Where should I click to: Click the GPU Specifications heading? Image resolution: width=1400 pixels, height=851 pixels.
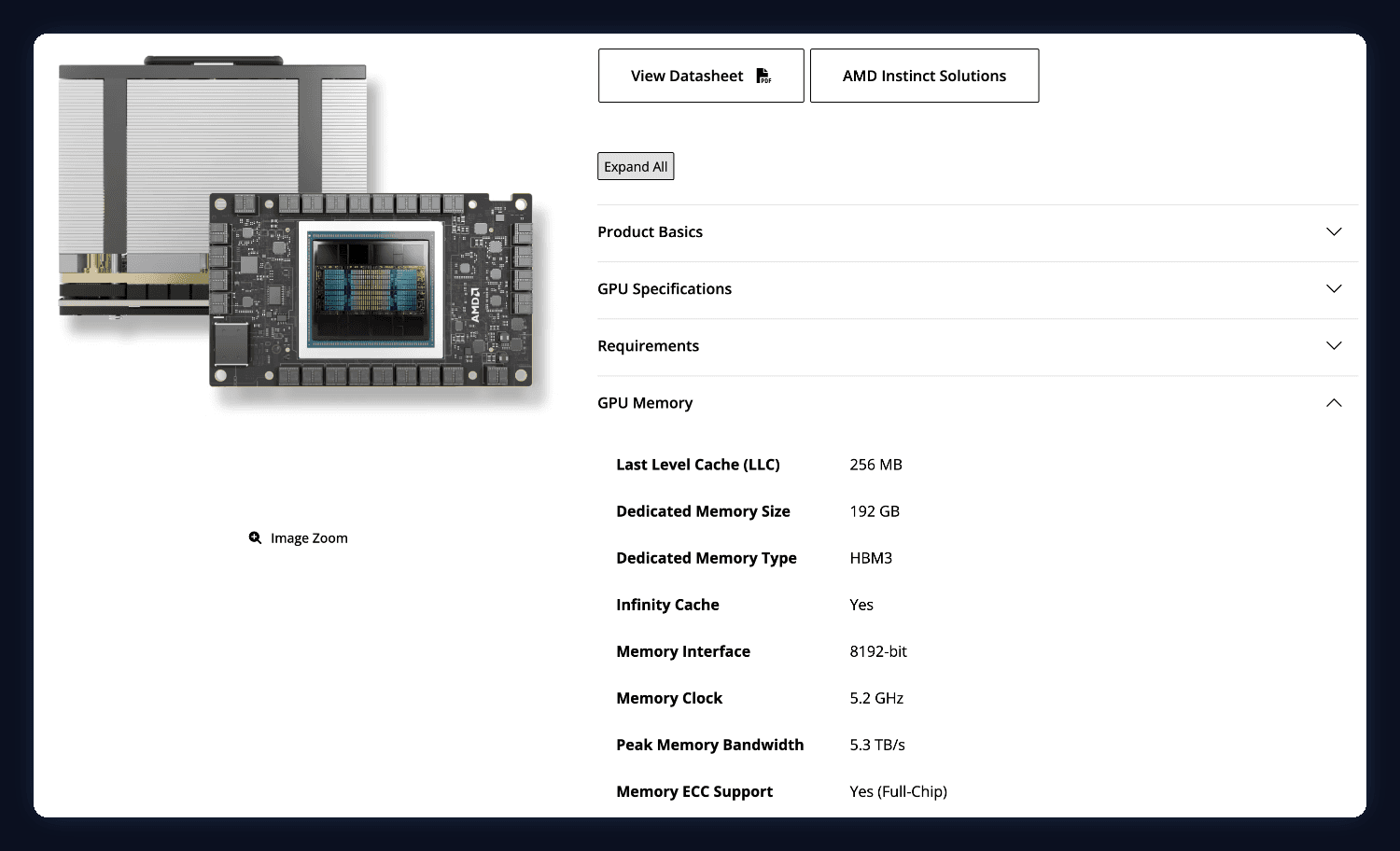(x=665, y=288)
